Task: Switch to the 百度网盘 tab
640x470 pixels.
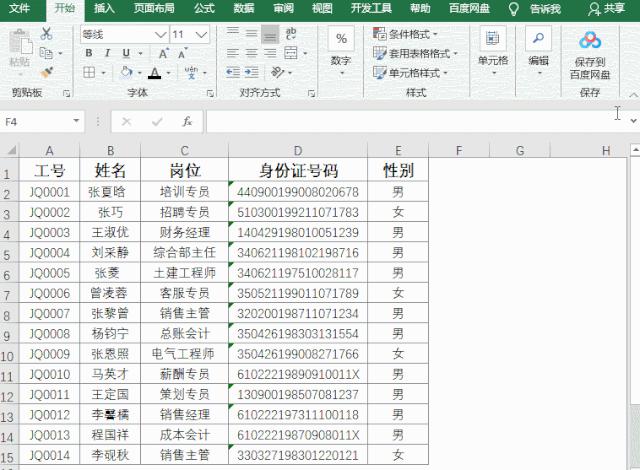Action: click(x=469, y=8)
